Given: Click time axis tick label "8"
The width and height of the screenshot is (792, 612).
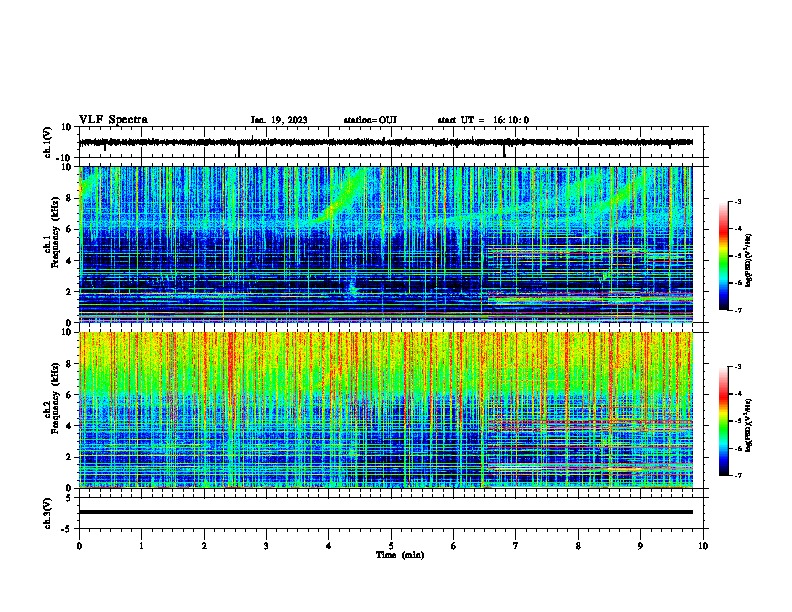Looking at the screenshot, I should pyautogui.click(x=578, y=546).
